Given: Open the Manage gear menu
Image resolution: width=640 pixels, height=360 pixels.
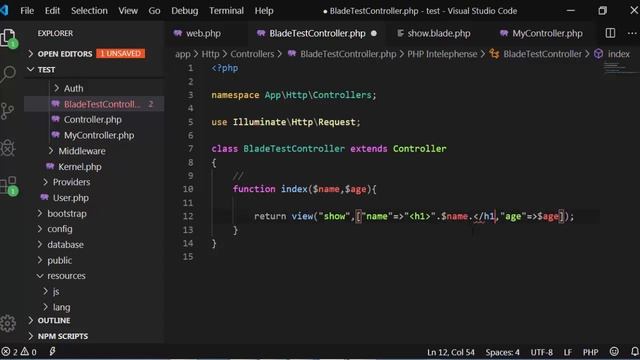Looking at the screenshot, I should point(8,323).
